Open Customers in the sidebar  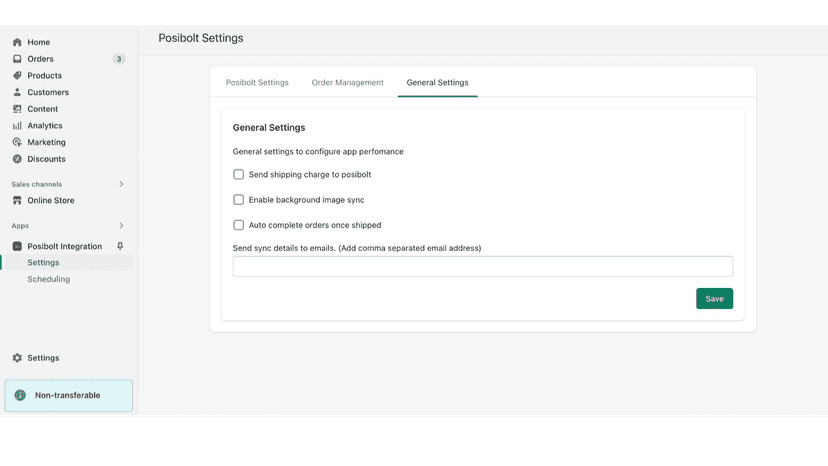pos(48,92)
